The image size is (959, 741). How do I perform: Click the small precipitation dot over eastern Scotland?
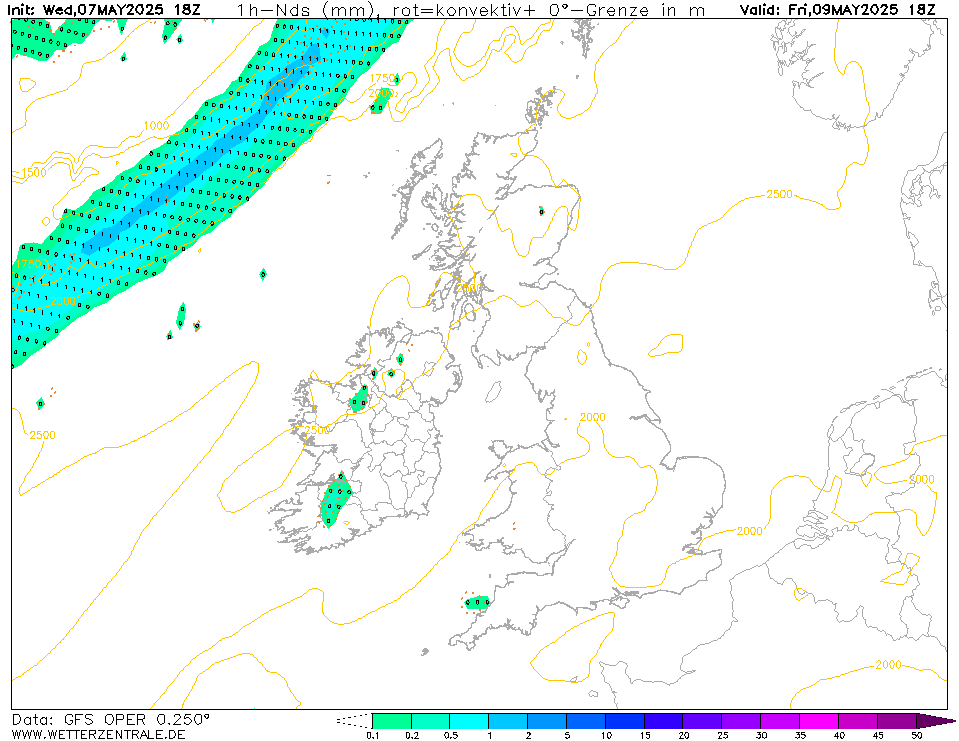[541, 211]
